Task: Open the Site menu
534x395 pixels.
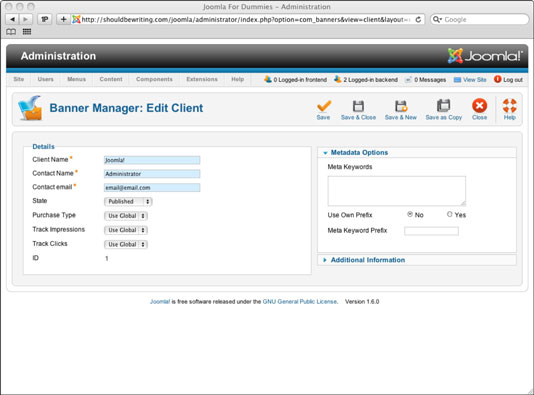Action: [x=19, y=79]
